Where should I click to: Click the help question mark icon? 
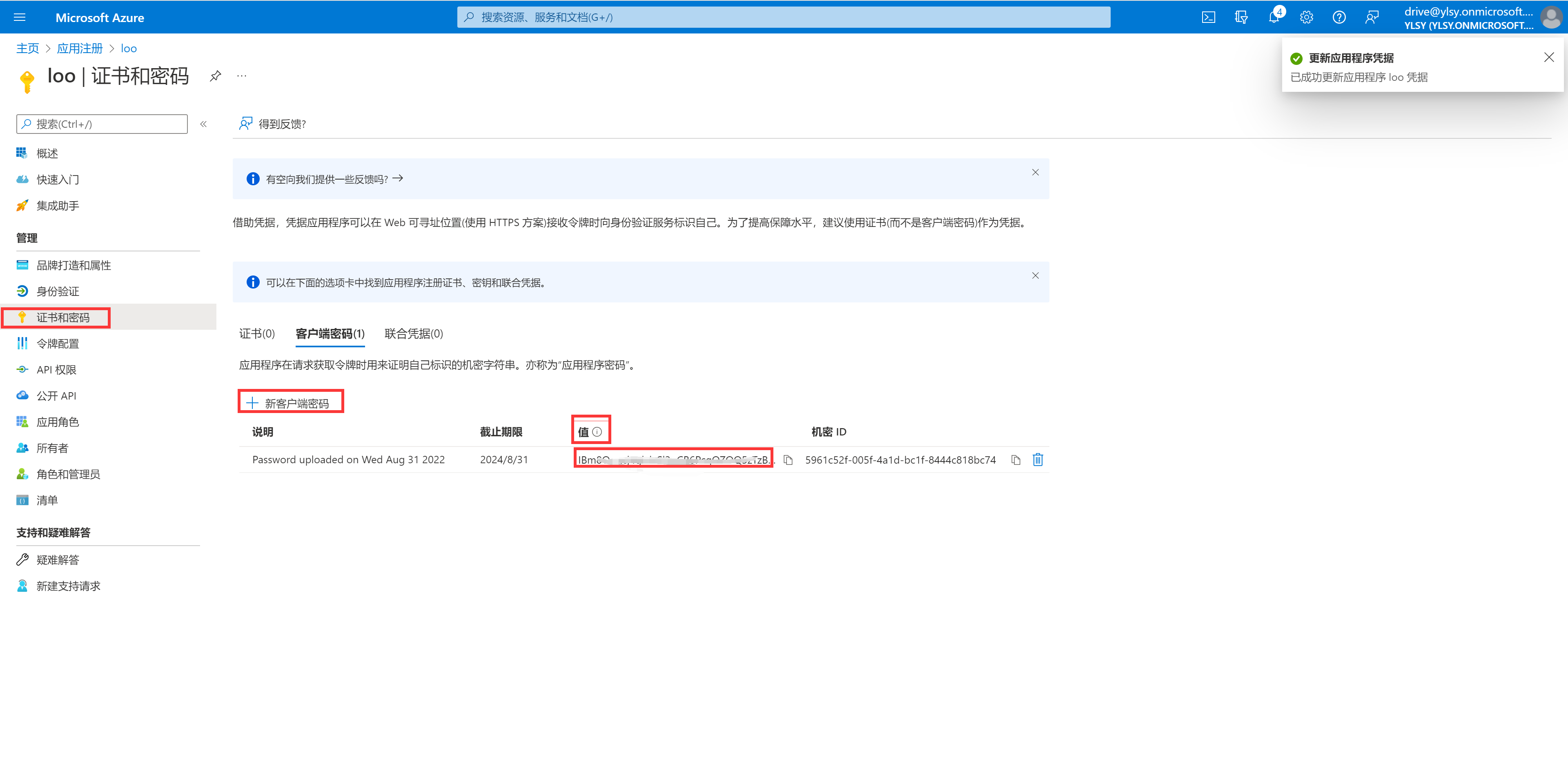1339,17
